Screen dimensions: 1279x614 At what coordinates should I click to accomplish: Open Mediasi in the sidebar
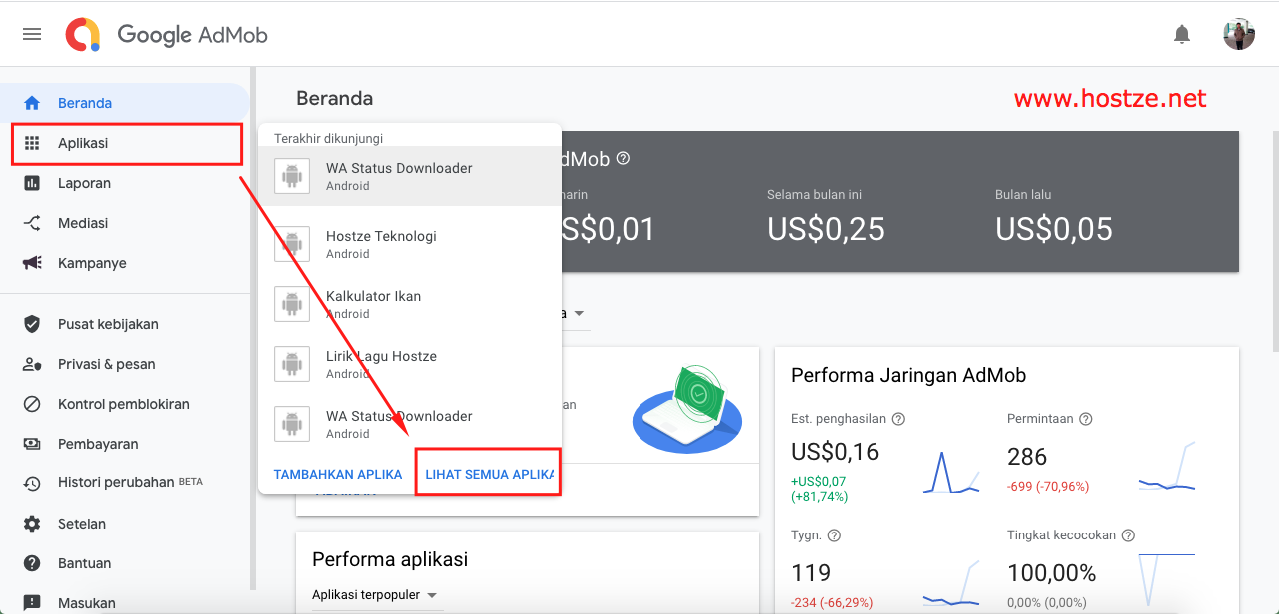125,223
